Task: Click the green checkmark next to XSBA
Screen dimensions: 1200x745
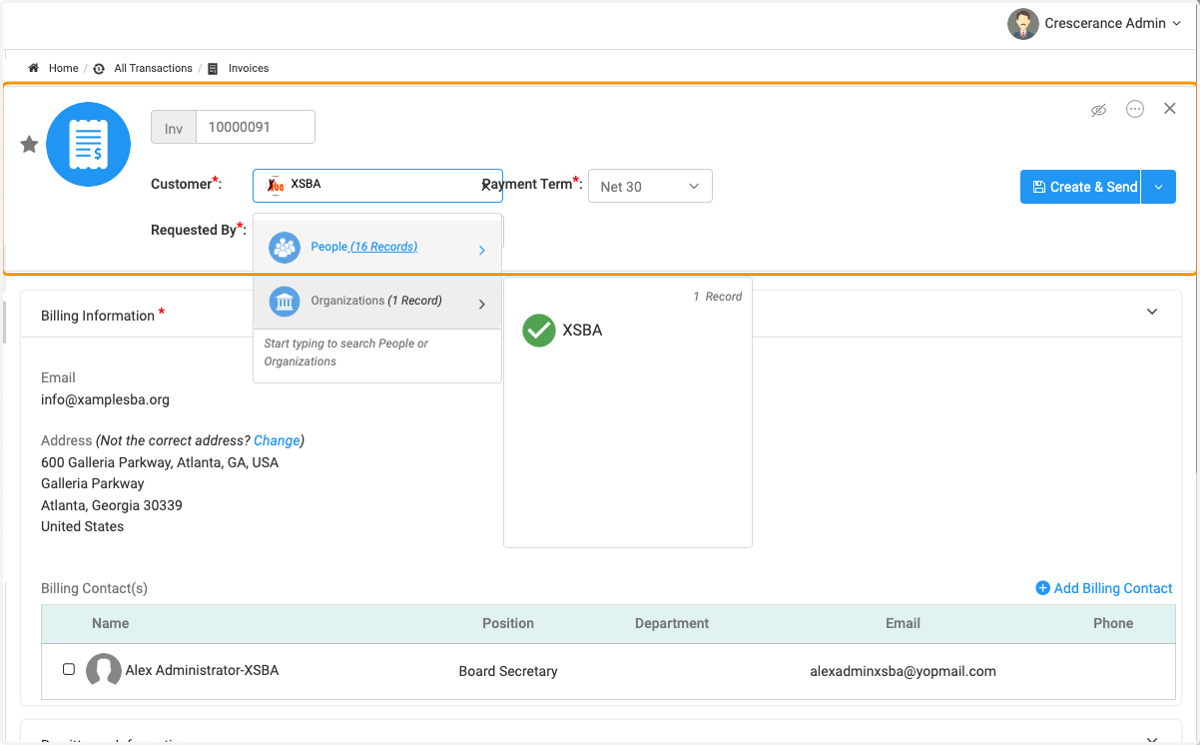Action: tap(539, 330)
